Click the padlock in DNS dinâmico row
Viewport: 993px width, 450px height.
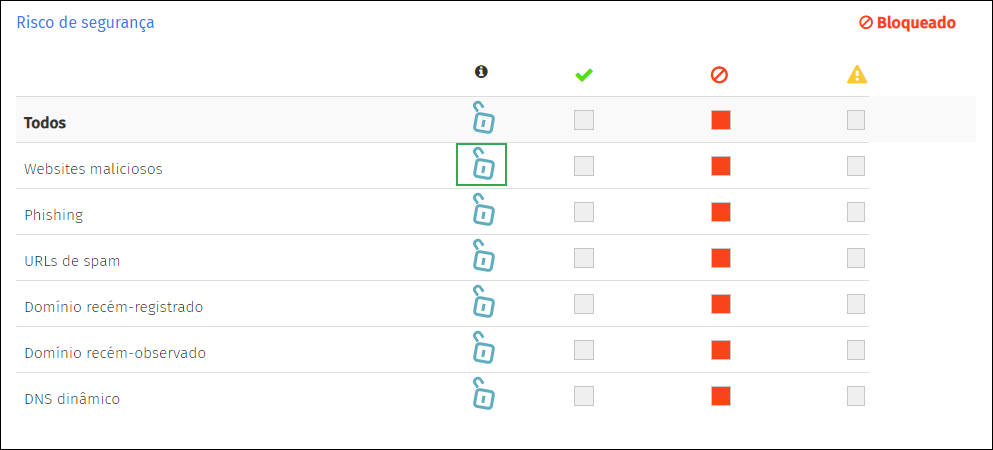[483, 394]
